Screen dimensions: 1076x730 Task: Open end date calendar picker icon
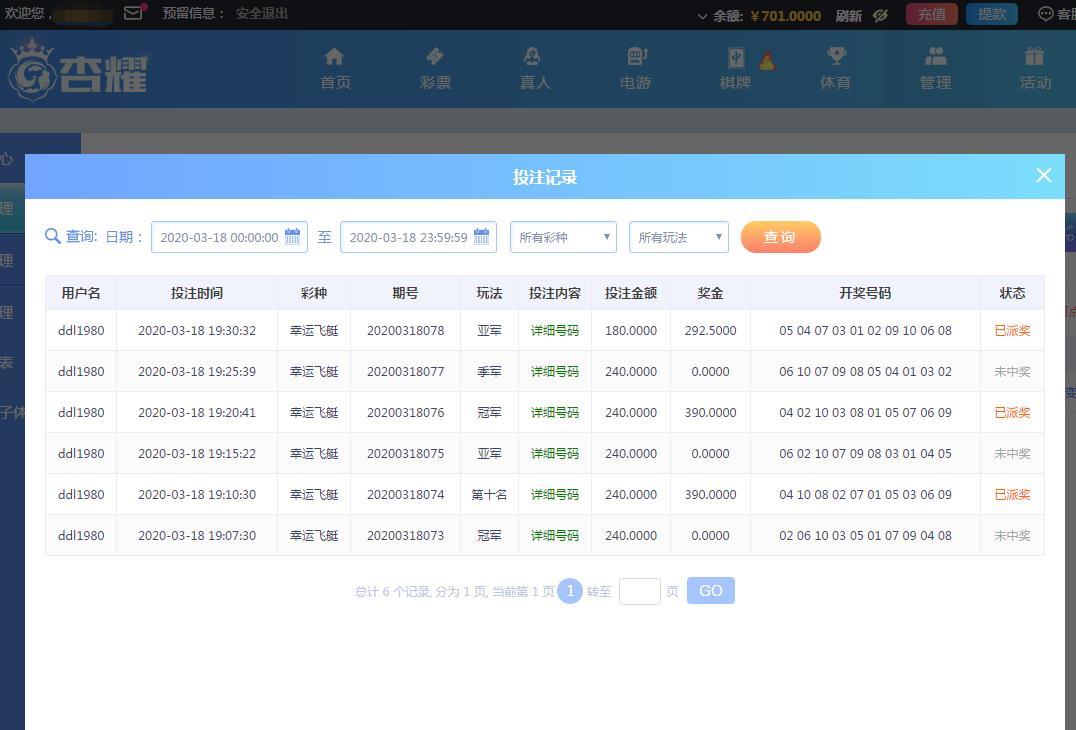(x=482, y=237)
